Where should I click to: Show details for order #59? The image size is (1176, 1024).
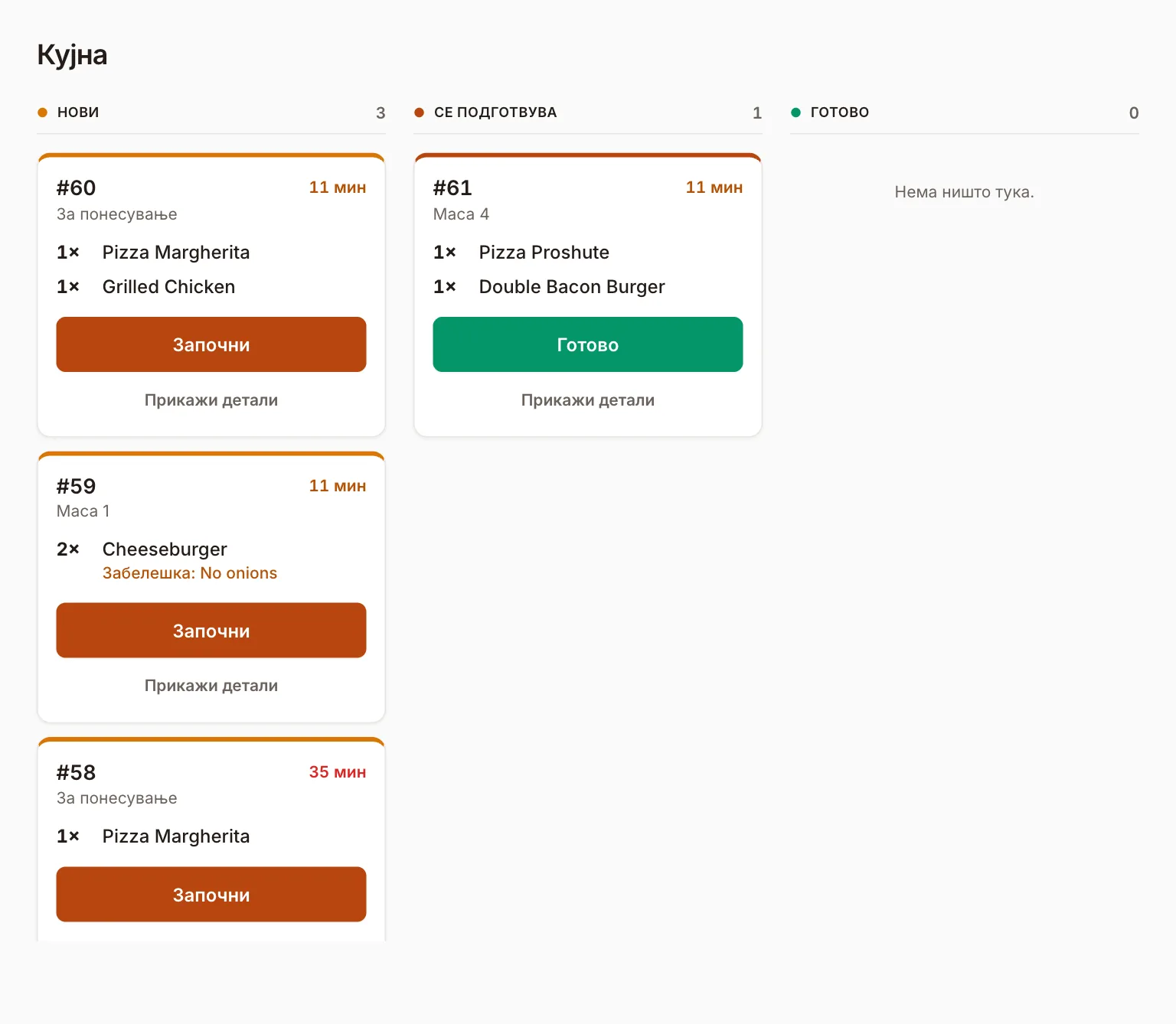coord(211,686)
